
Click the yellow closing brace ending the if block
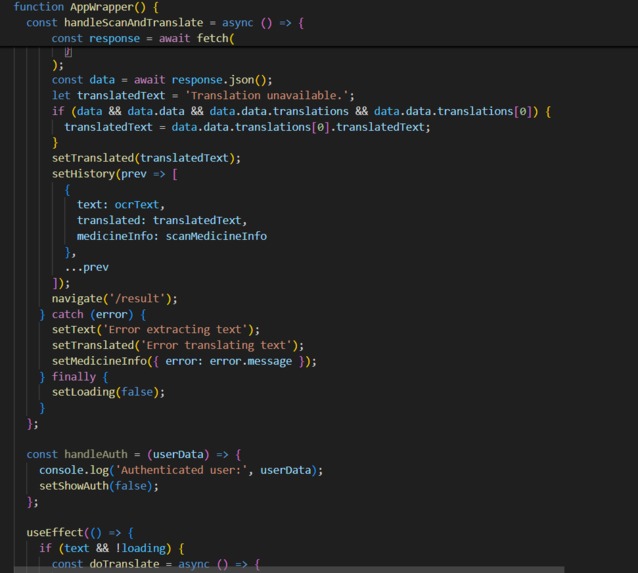coord(55,142)
